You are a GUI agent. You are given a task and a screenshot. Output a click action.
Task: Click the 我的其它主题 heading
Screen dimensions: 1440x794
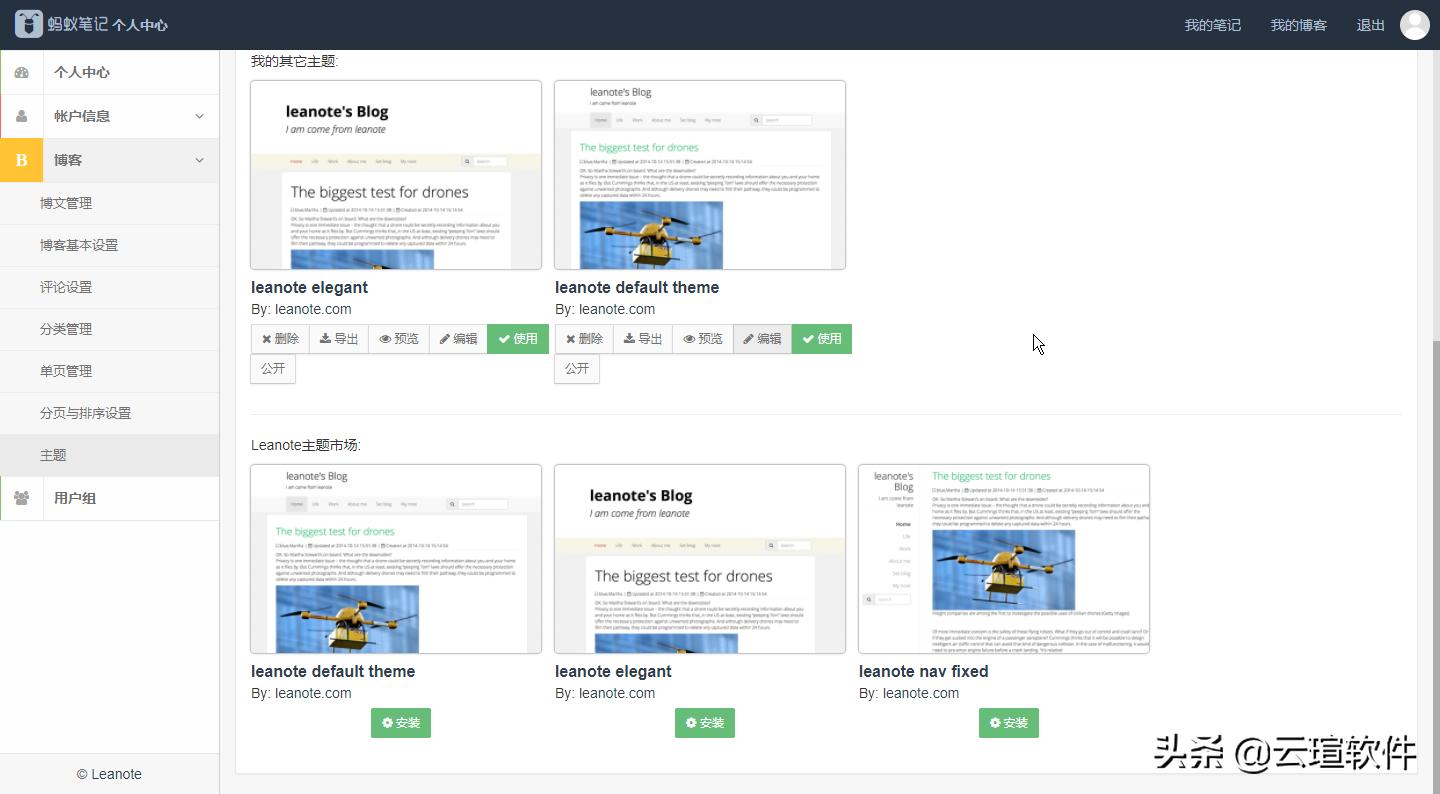point(295,61)
